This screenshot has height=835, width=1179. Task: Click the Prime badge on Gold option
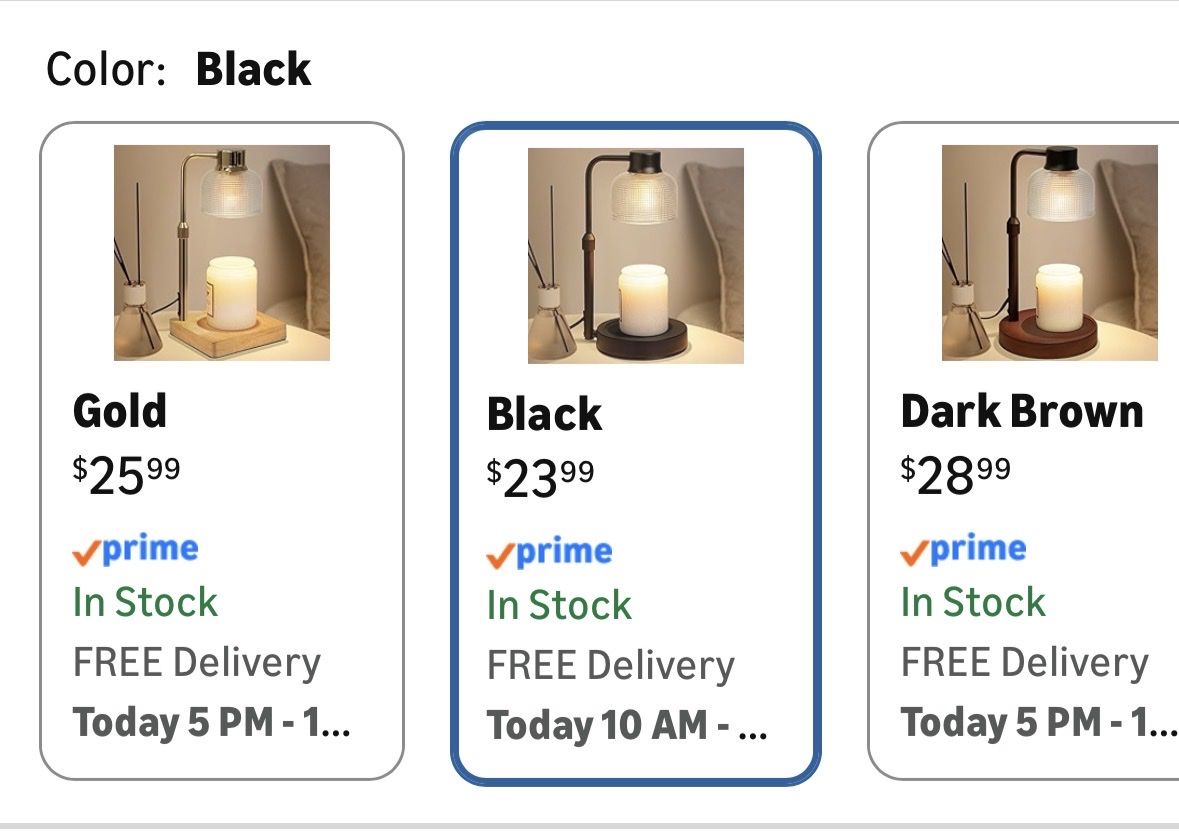[135, 549]
